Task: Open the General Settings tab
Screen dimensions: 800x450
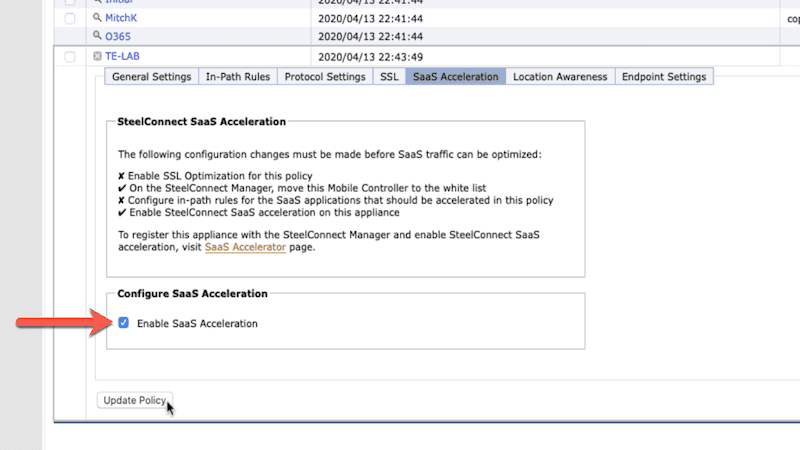Action: (152, 77)
